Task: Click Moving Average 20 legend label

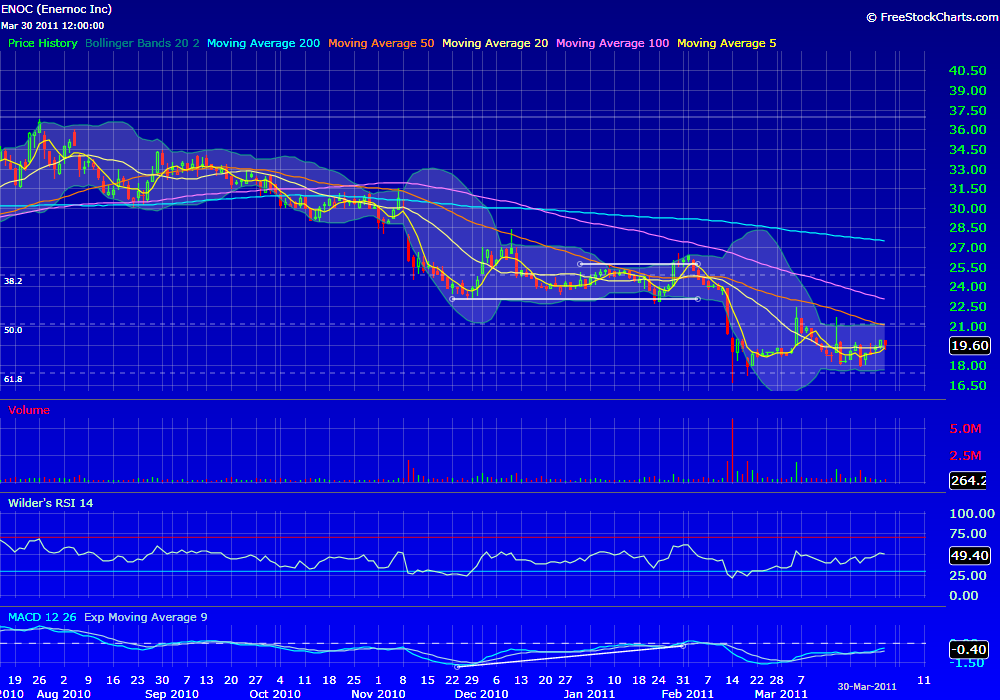Action: [495, 43]
